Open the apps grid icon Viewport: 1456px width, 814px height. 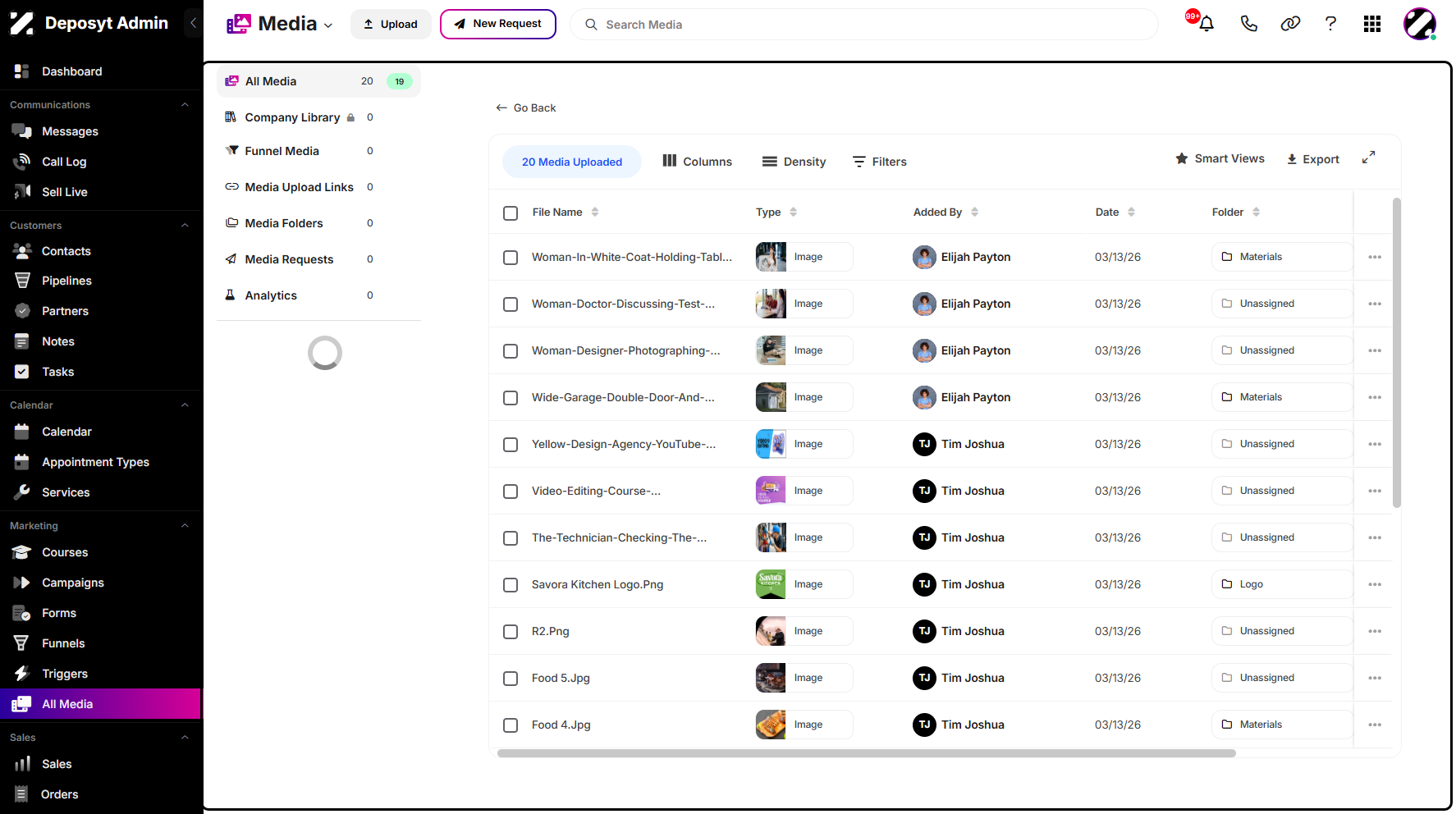(1372, 24)
